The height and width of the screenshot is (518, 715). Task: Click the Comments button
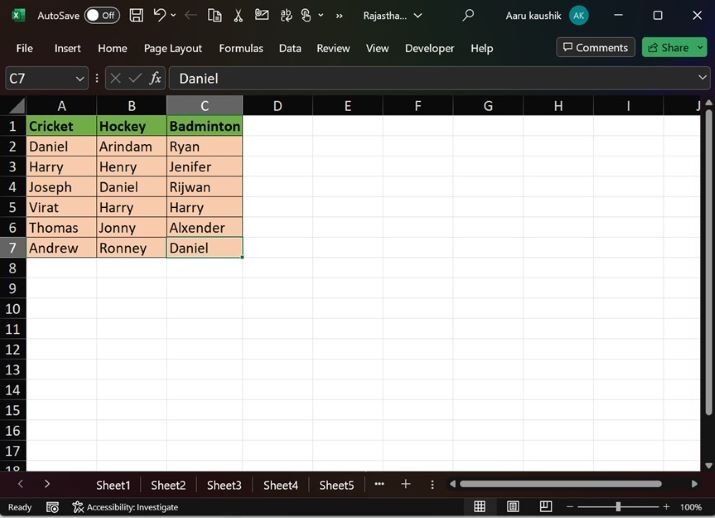pyautogui.click(x=596, y=47)
